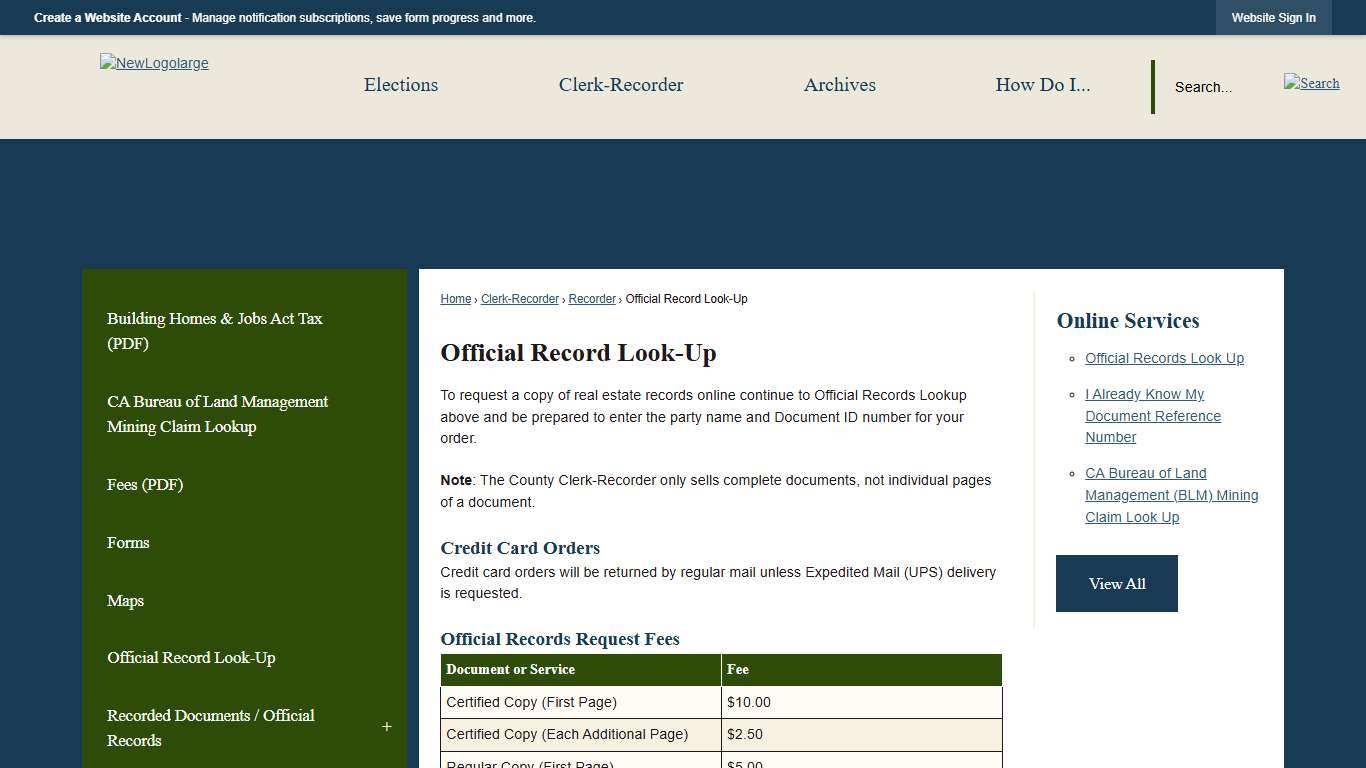Open CA Bureau of Land Management Mining Claim Look Up

[1171, 495]
